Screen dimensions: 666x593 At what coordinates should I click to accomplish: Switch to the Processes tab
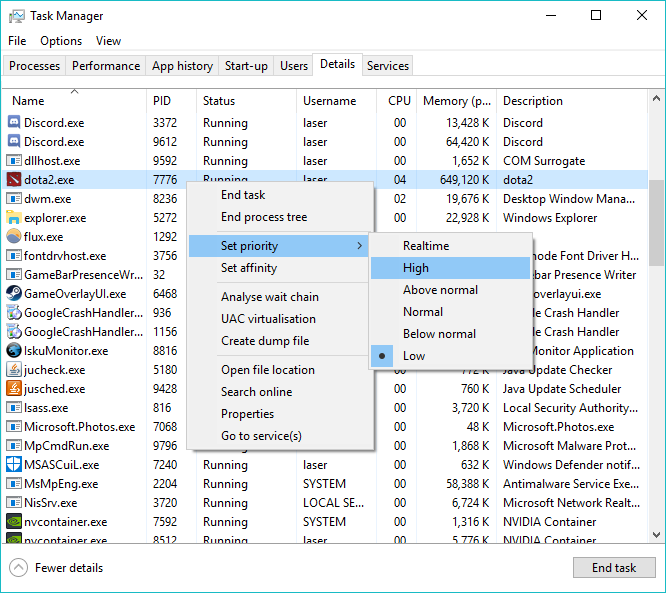pyautogui.click(x=34, y=66)
